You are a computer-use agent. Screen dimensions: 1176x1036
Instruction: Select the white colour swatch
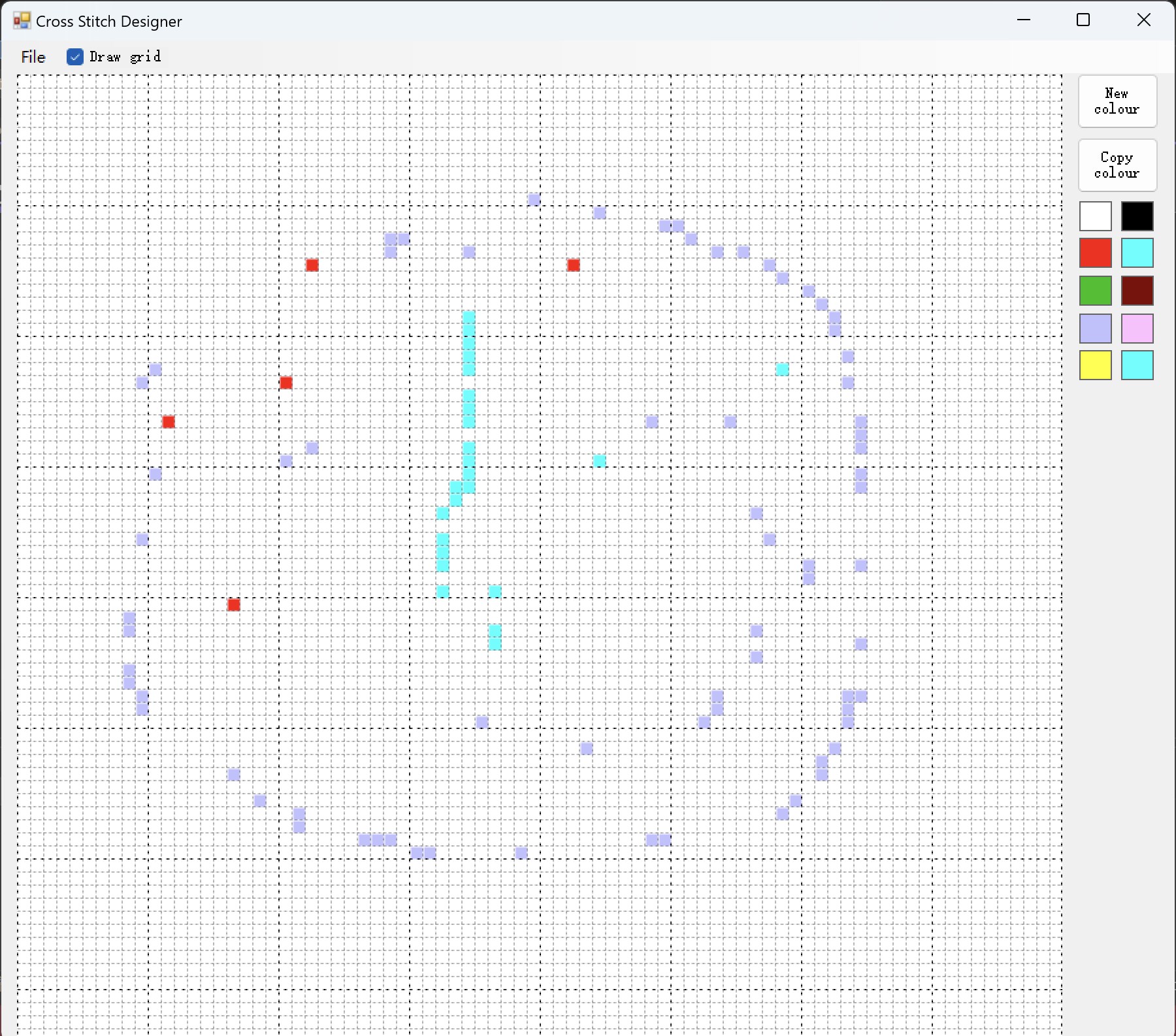(x=1096, y=216)
